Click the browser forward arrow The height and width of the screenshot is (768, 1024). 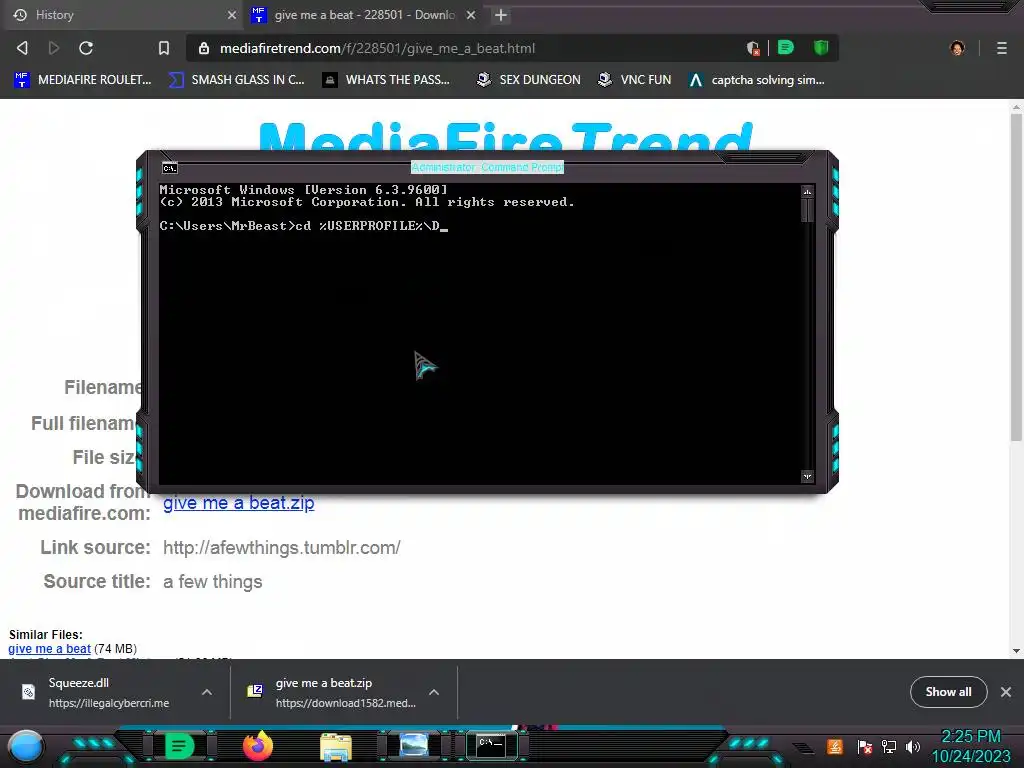[x=54, y=48]
